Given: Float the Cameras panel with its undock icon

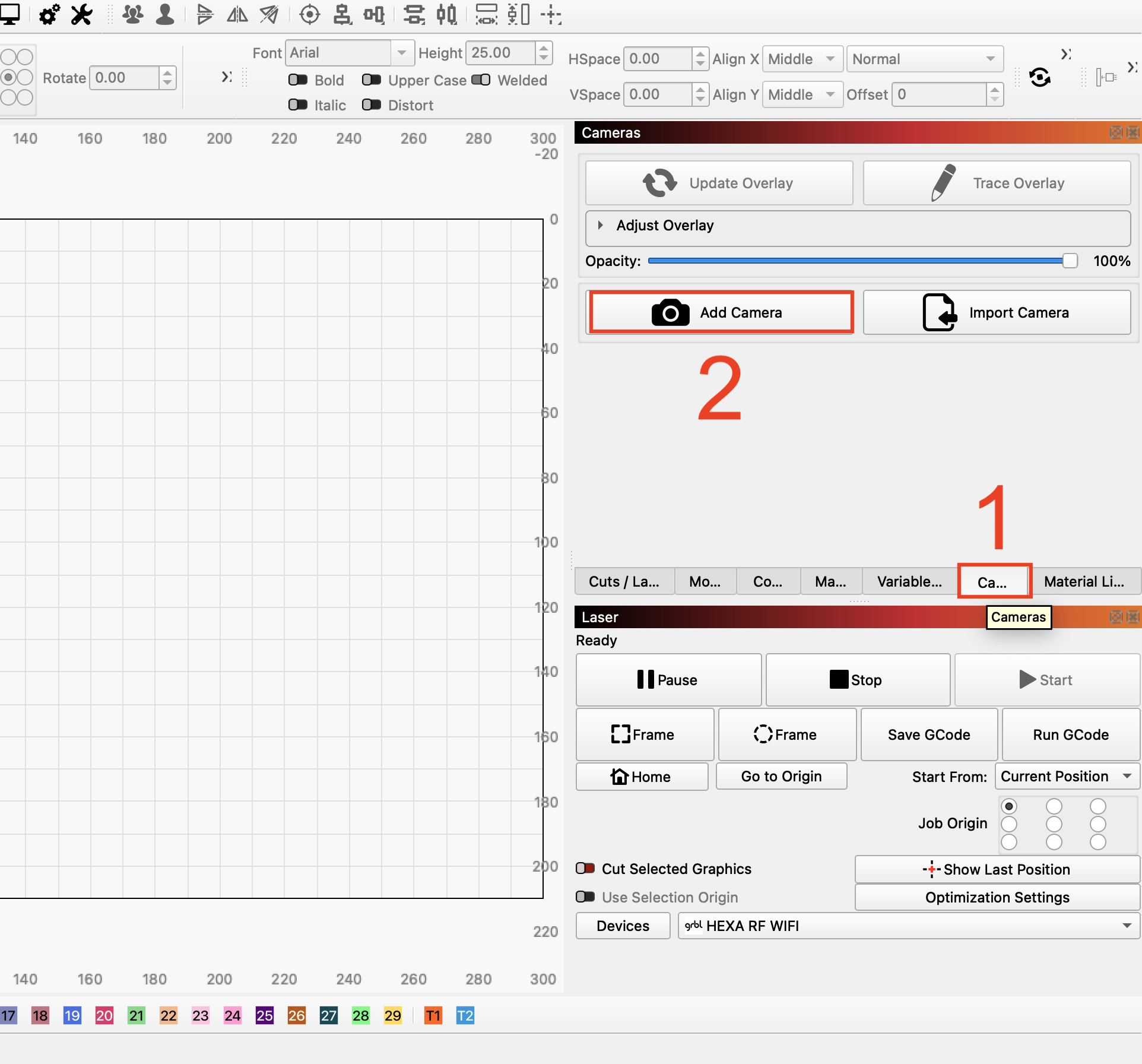Looking at the screenshot, I should click(1116, 132).
